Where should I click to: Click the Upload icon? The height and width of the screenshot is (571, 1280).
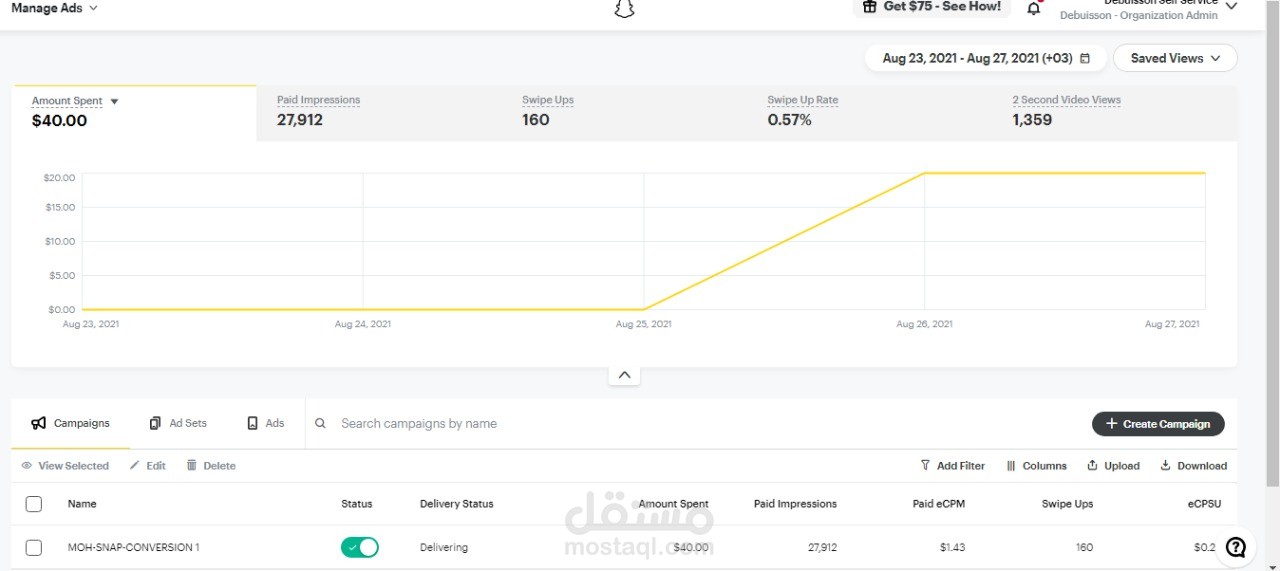pyautogui.click(x=1093, y=466)
